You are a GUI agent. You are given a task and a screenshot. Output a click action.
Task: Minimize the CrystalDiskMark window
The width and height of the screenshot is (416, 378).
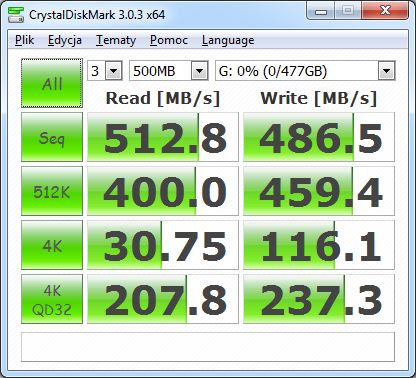321,12
